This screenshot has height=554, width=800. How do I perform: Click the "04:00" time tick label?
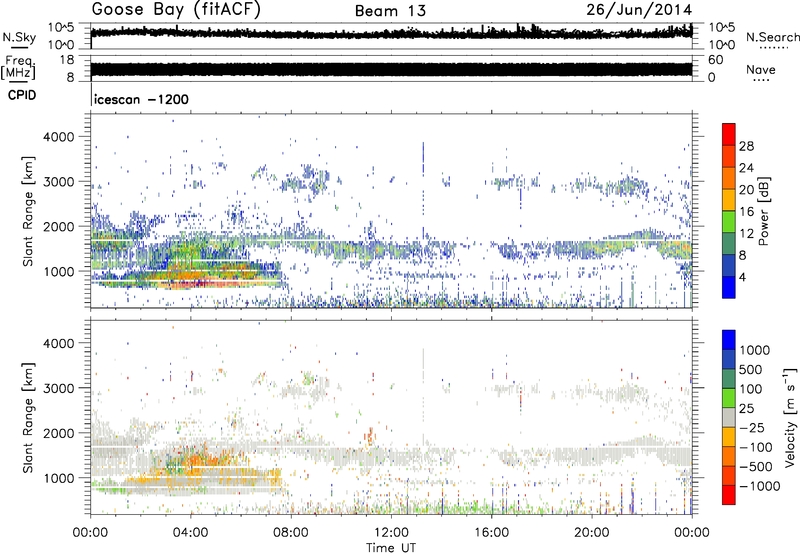point(190,533)
